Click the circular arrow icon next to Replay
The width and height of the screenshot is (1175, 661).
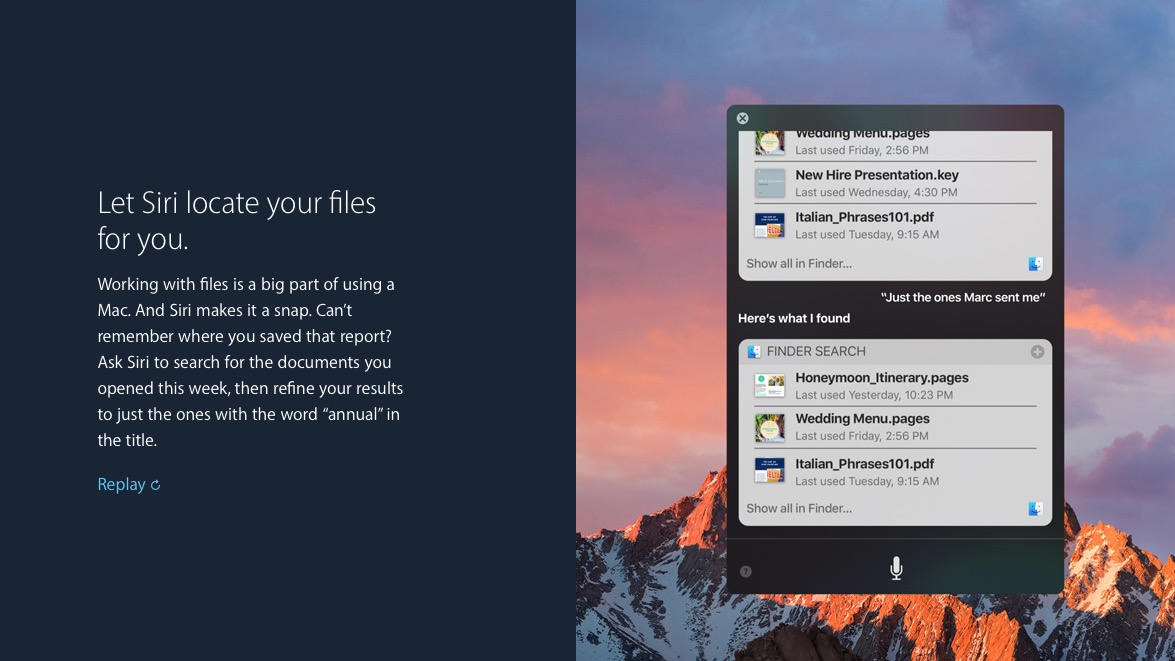point(155,485)
